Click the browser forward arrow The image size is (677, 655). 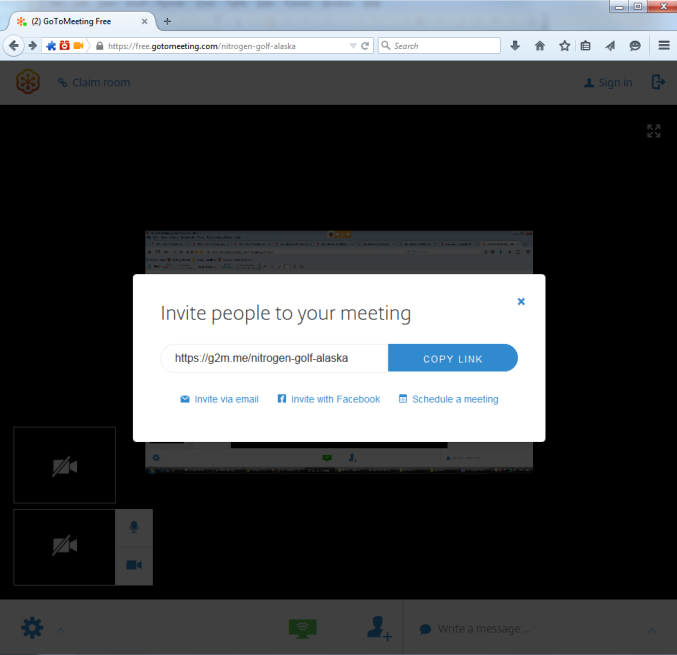pos(32,45)
